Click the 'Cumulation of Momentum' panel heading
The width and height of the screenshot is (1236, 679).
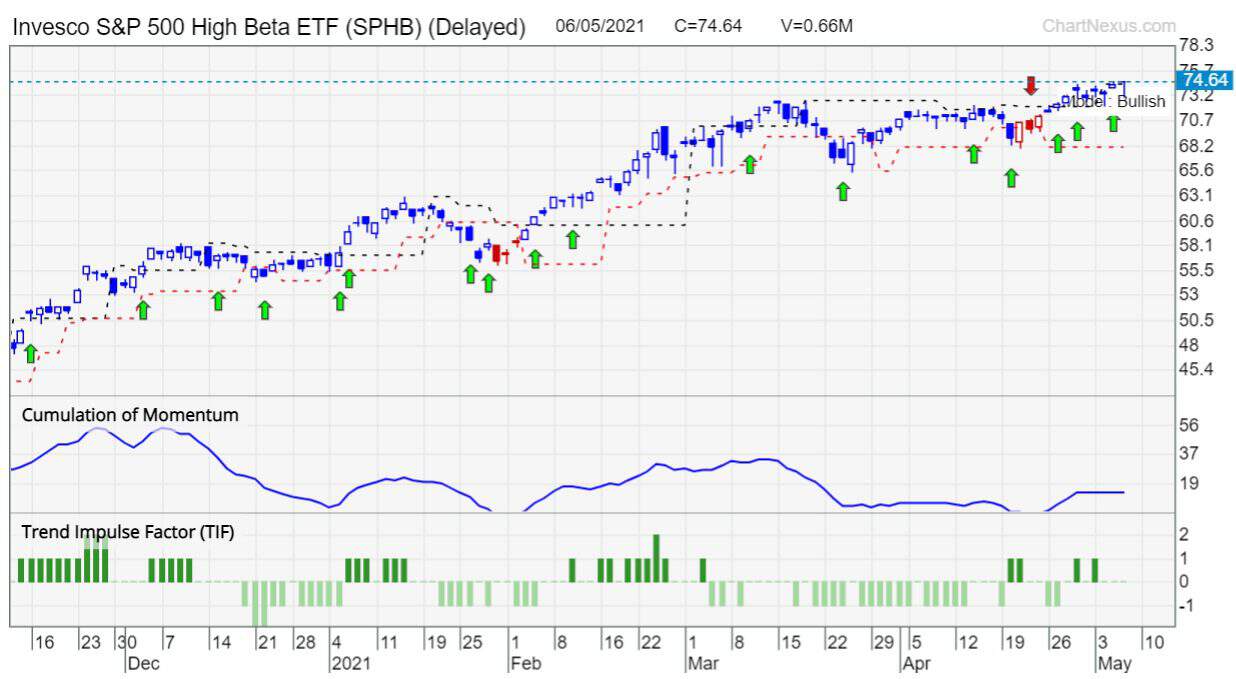pos(130,414)
